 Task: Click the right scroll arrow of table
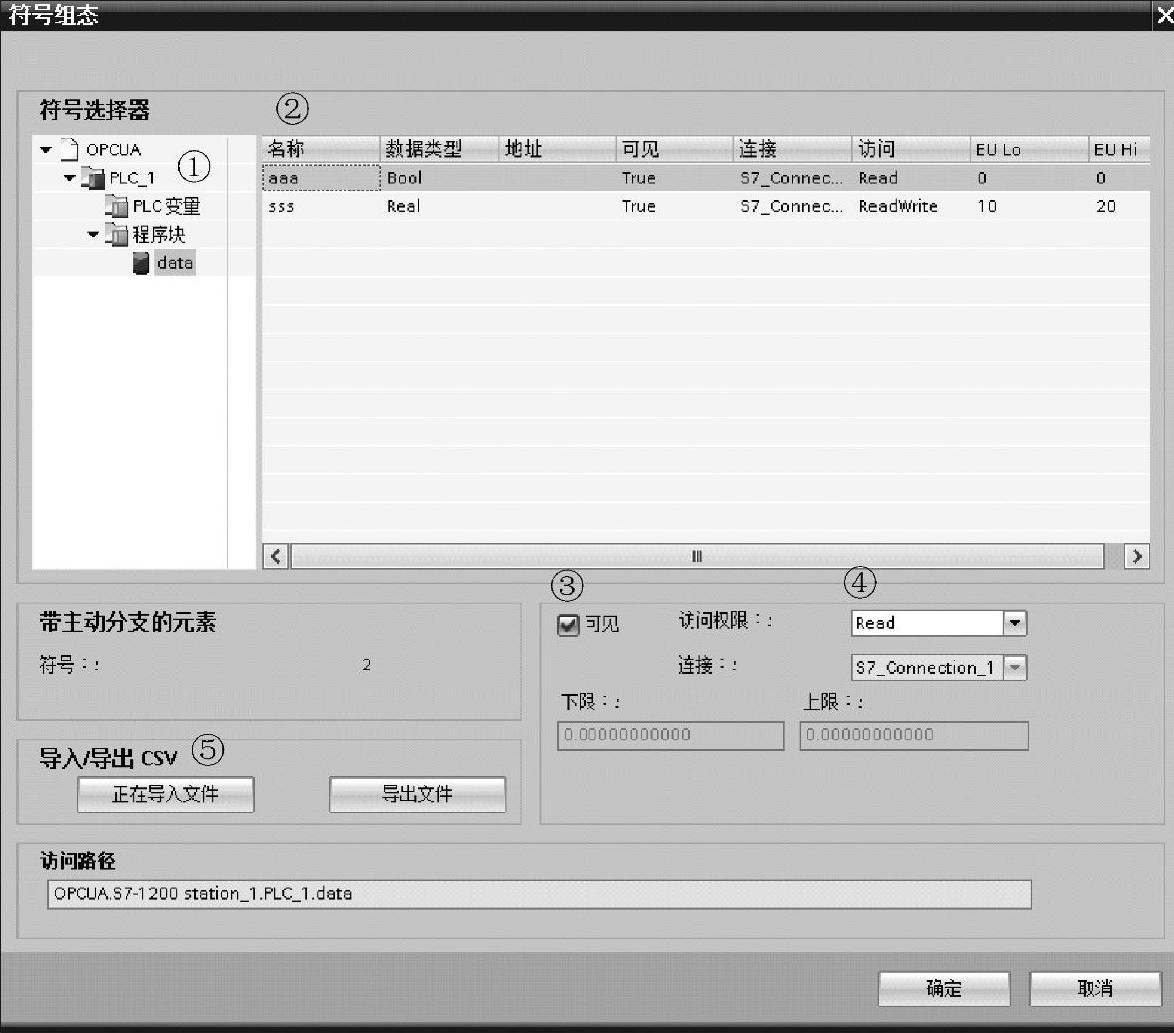pyautogui.click(x=1137, y=556)
